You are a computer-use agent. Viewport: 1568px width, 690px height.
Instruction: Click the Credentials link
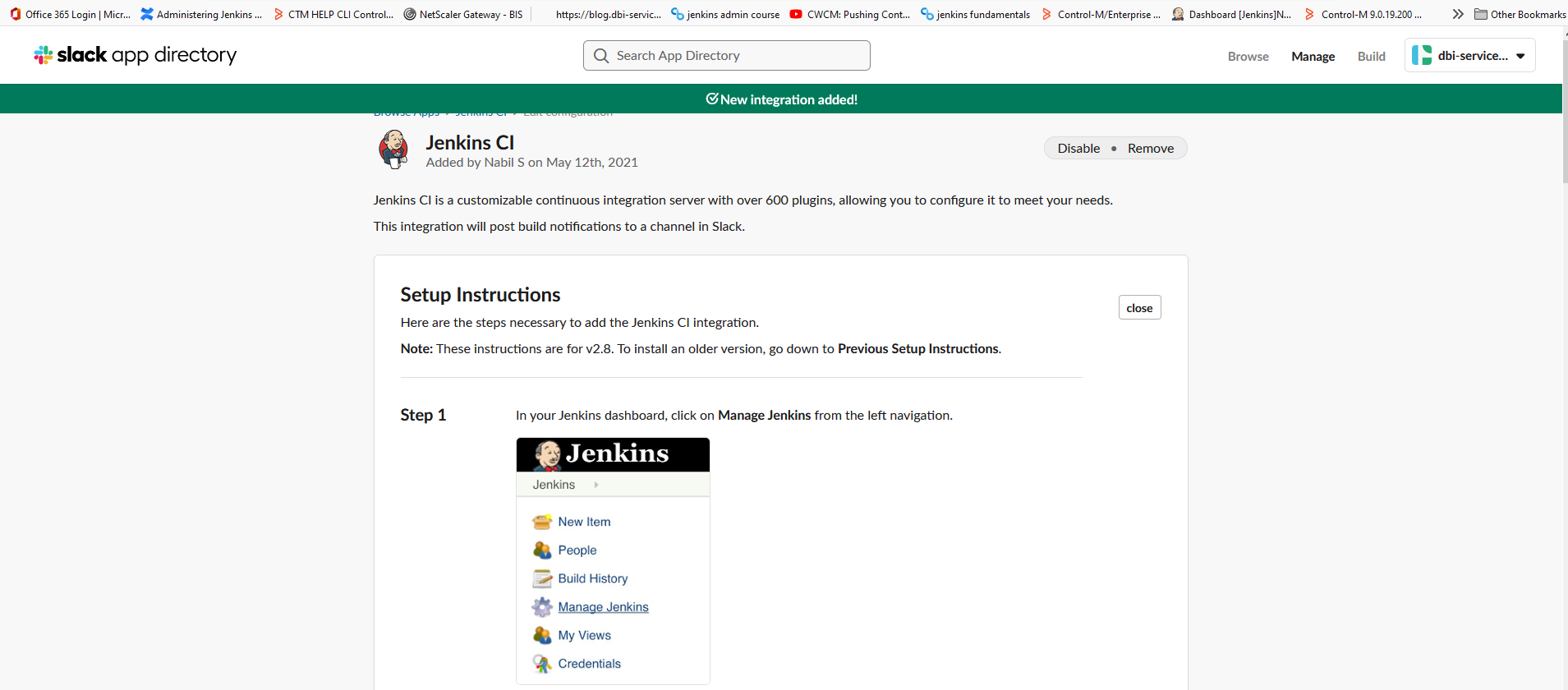(589, 664)
